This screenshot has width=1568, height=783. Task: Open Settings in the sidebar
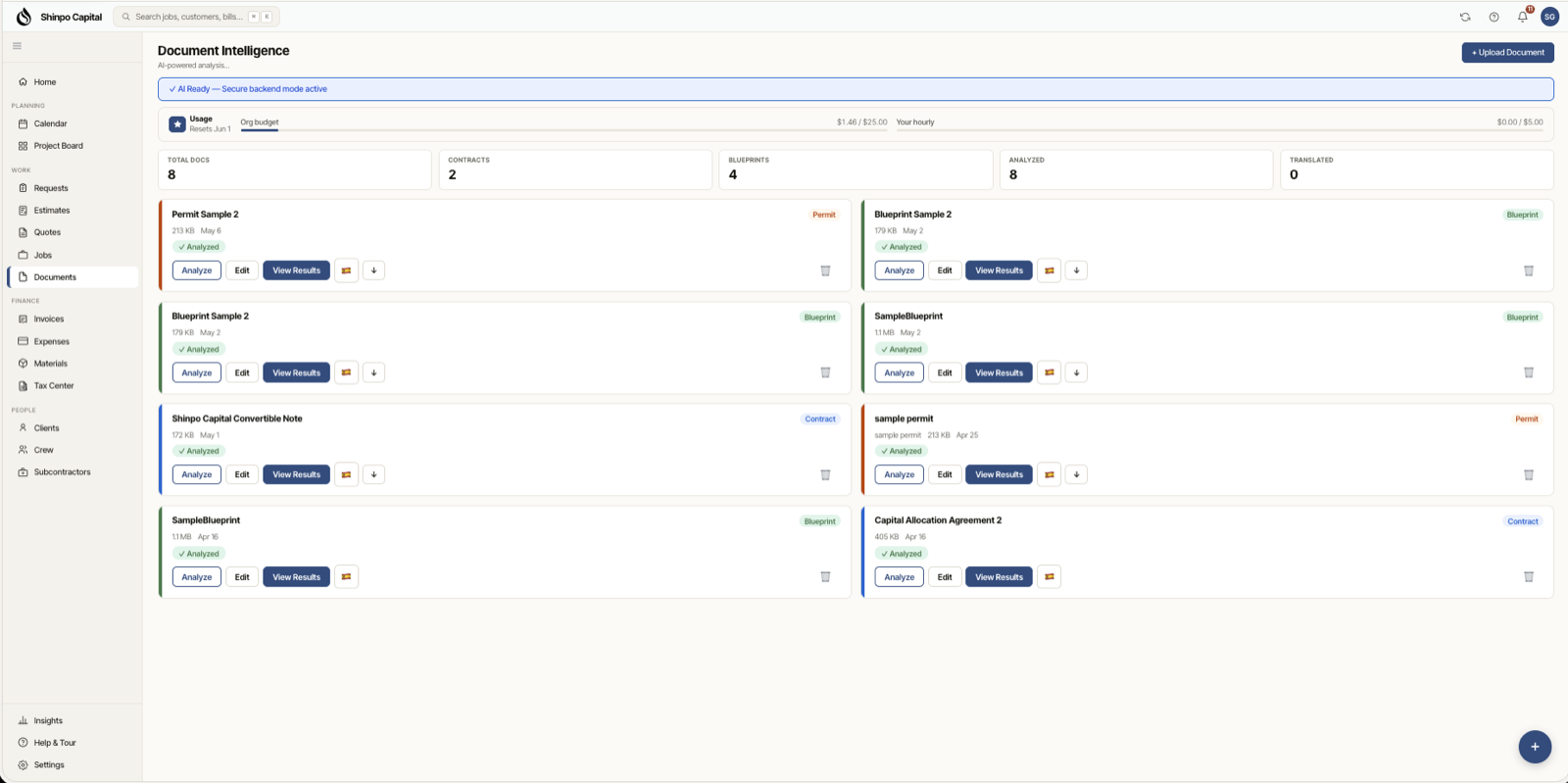(72, 765)
